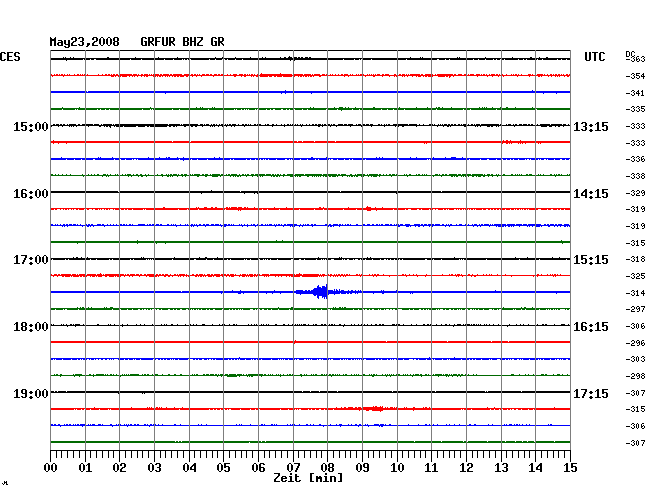Select the DC offset value -338
The height and width of the screenshot is (494, 650).
(635, 176)
